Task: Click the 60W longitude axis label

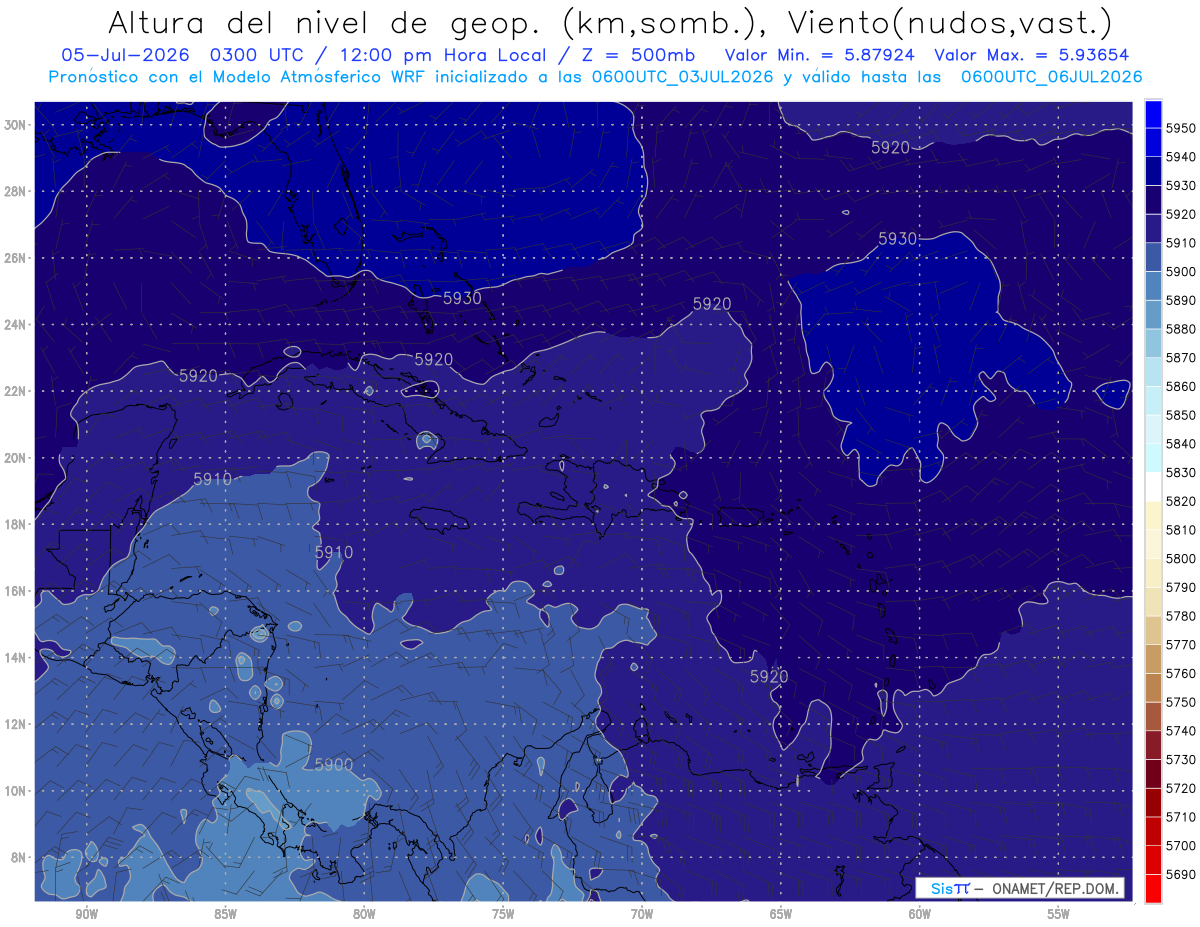Action: 920,914
